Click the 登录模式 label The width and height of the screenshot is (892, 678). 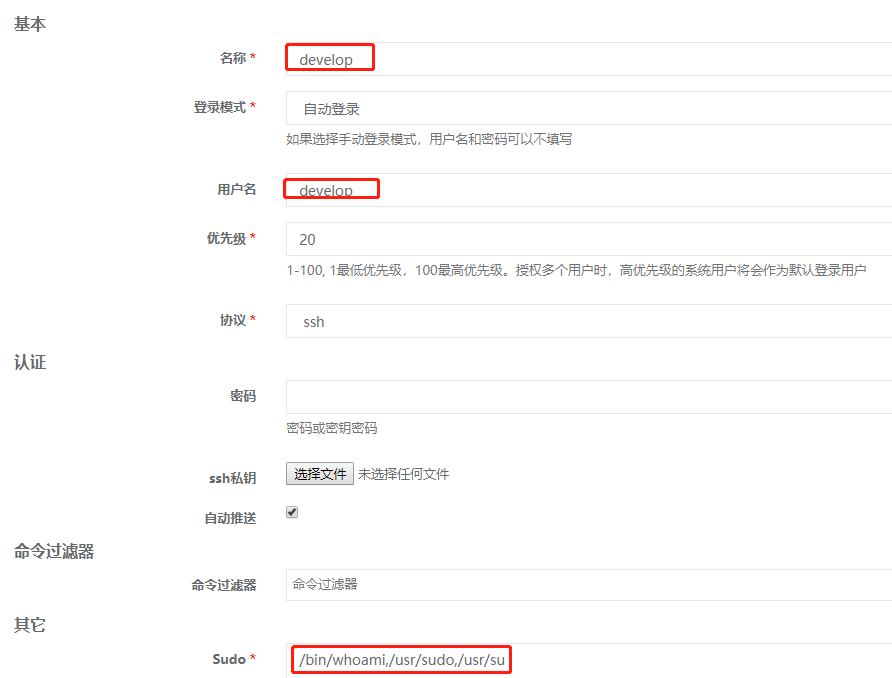pos(220,107)
